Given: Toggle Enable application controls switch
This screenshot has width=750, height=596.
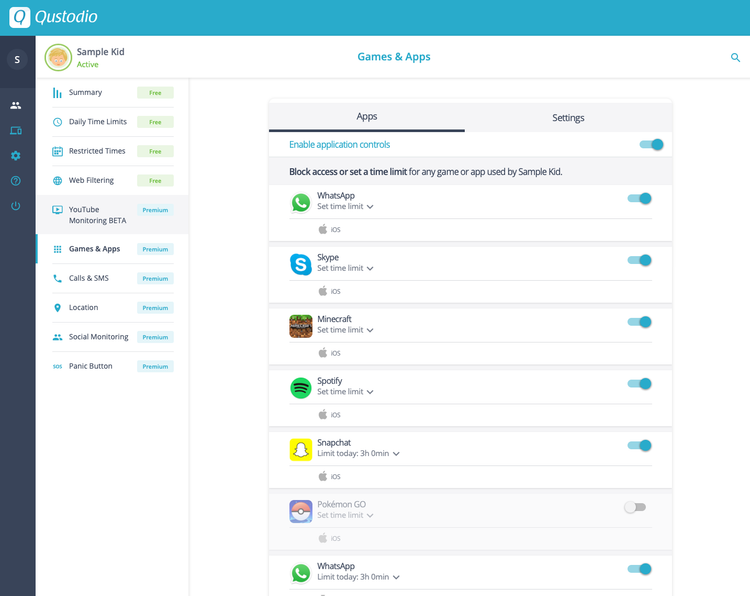Looking at the screenshot, I should point(651,144).
